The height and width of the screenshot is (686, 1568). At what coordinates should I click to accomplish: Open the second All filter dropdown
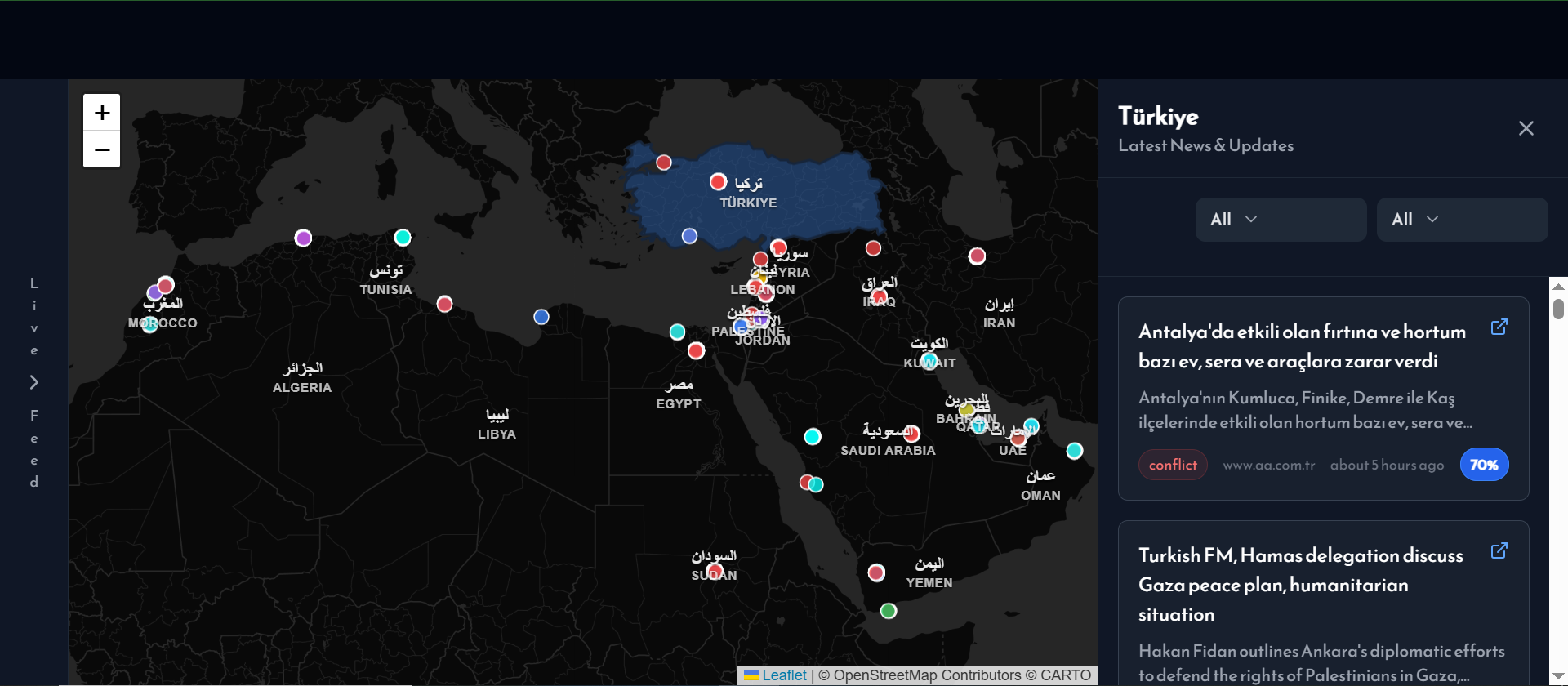coord(1462,219)
